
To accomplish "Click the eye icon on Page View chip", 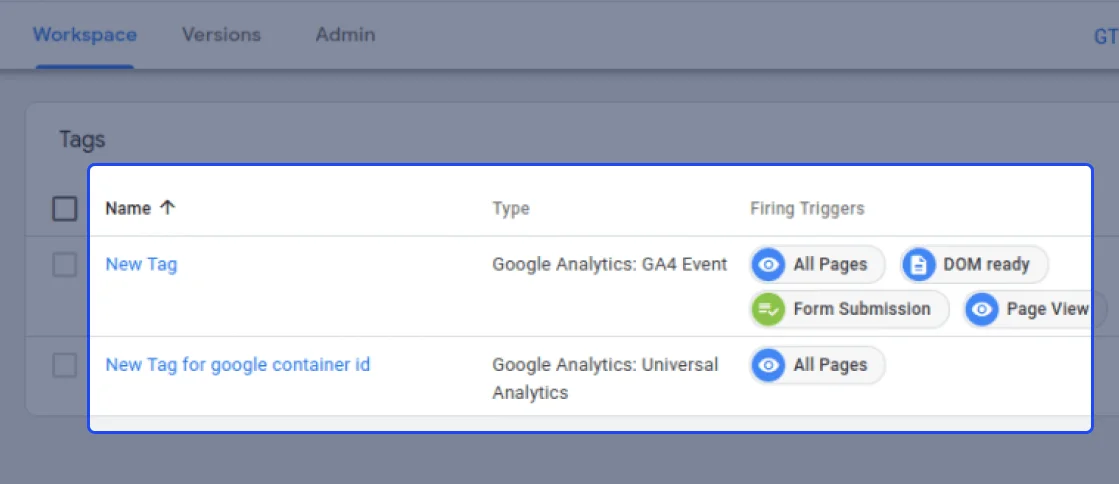I will 983,309.
